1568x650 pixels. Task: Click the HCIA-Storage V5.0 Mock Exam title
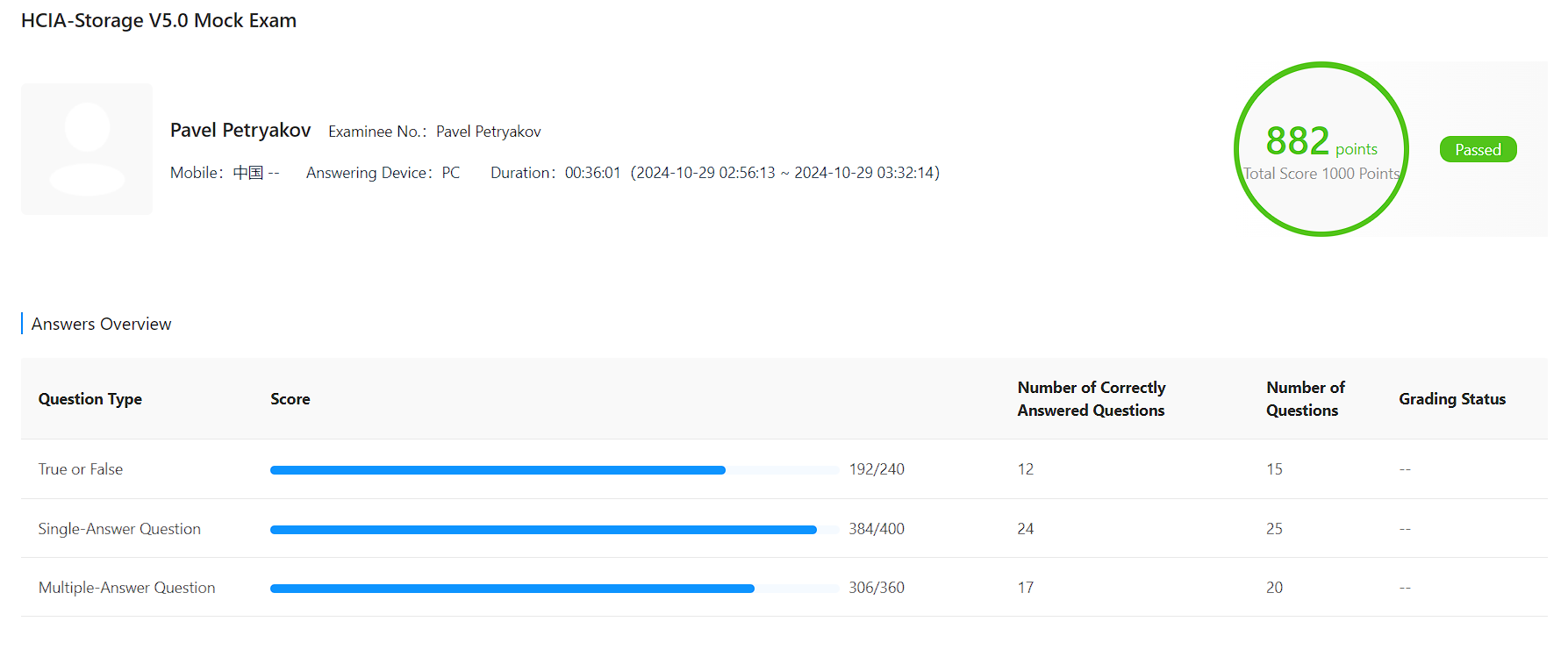(159, 21)
